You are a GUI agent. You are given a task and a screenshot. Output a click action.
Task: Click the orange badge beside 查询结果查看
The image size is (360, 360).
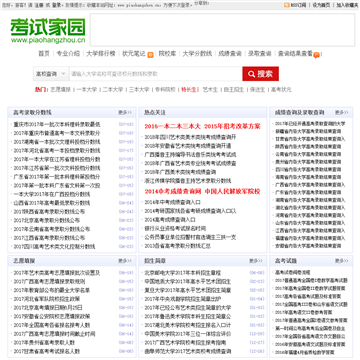click(316, 55)
